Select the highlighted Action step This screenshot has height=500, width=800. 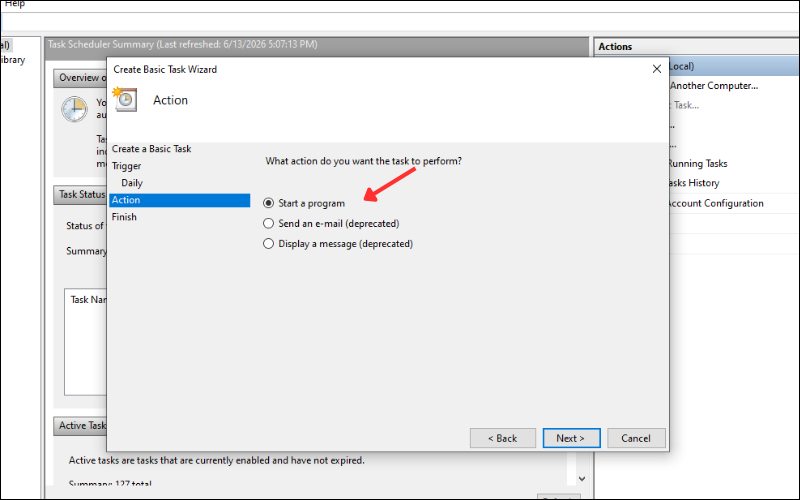(x=180, y=200)
